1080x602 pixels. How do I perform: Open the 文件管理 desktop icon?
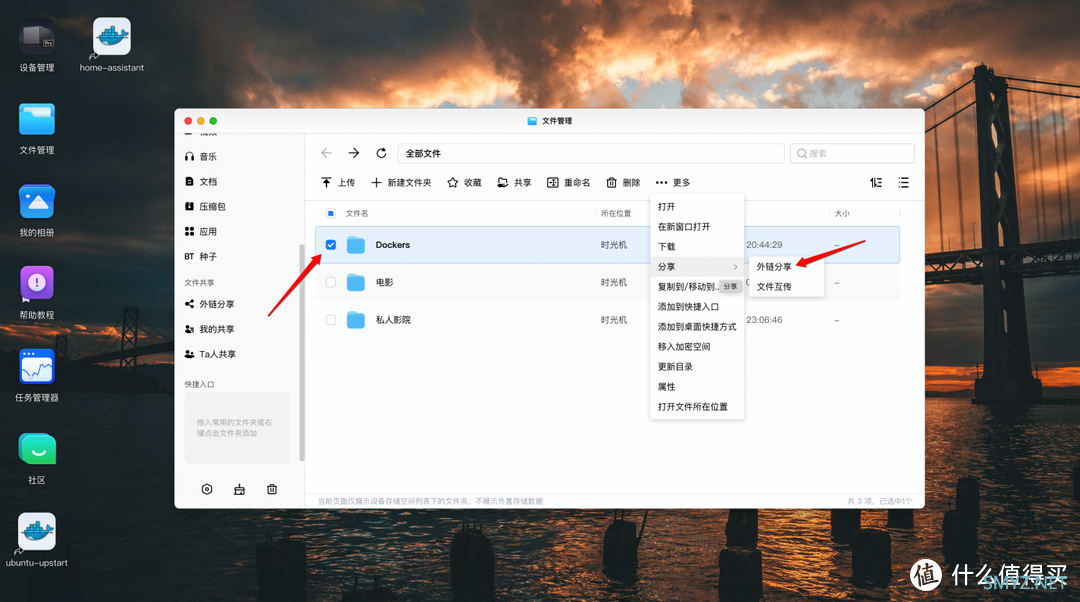click(x=37, y=120)
